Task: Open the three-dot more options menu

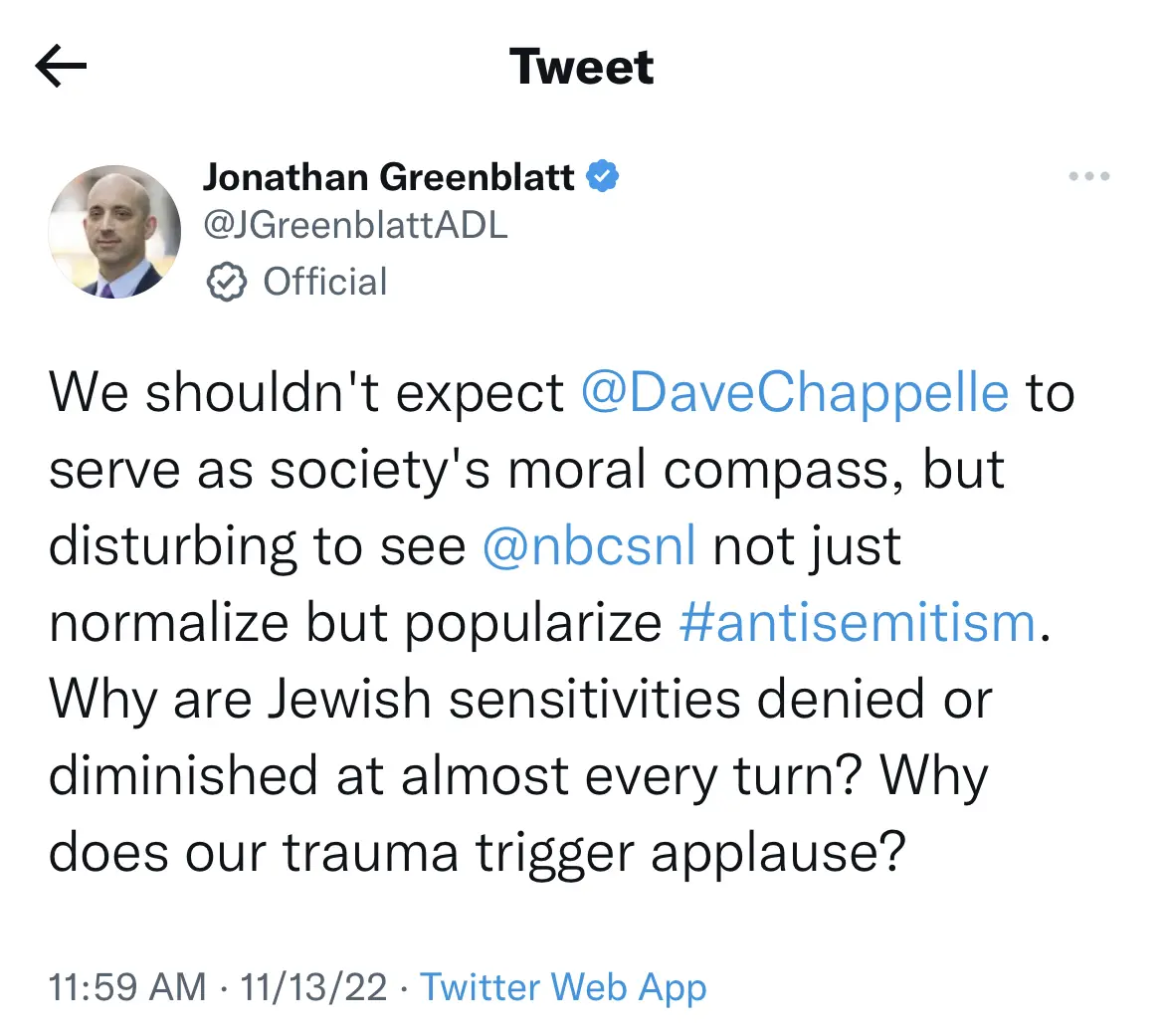Action: [x=1089, y=176]
